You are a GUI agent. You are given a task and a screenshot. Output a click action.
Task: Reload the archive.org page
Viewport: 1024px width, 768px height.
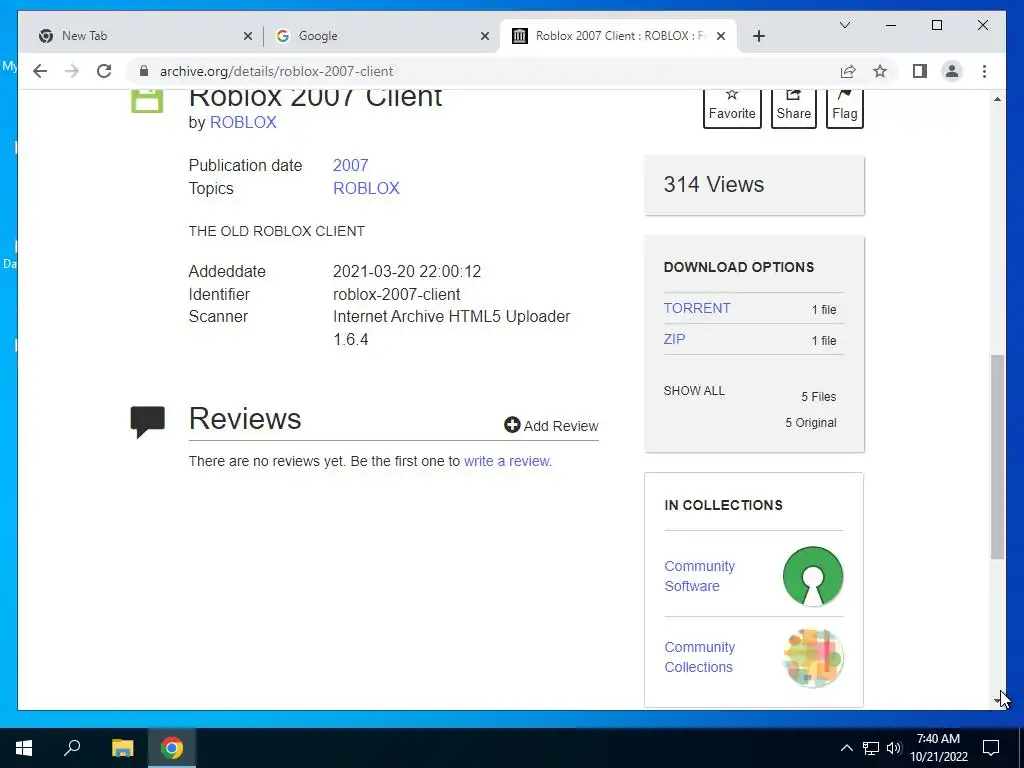pyautogui.click(x=104, y=71)
